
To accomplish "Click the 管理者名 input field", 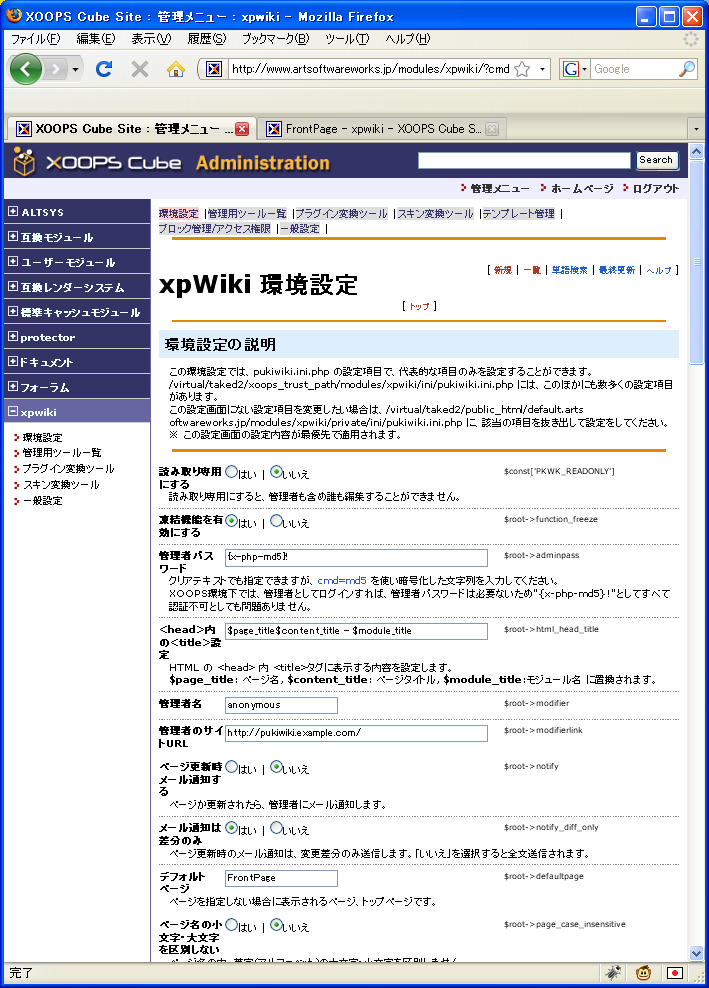I will (x=281, y=705).
